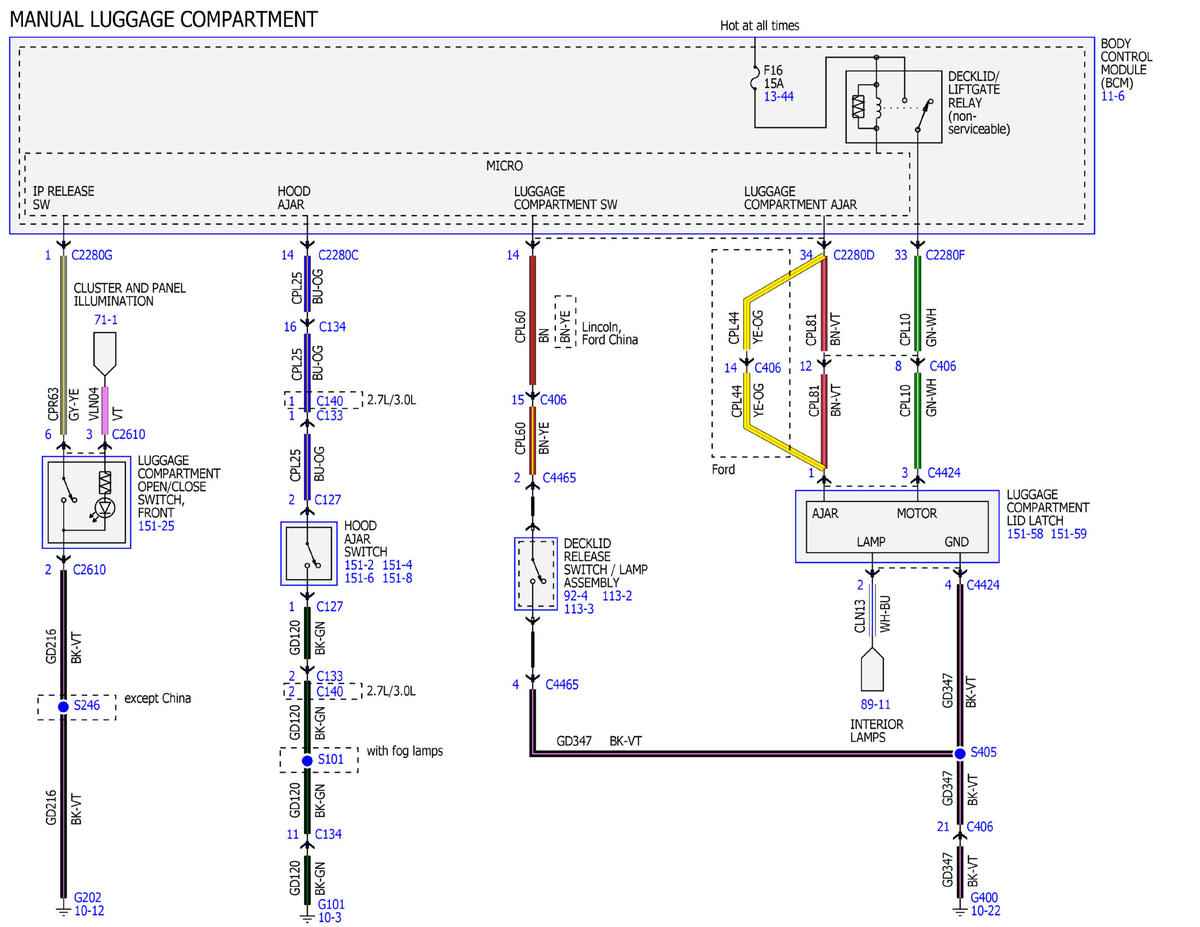The width and height of the screenshot is (1200, 927).
Task: Click the S246 splice dot
Action: click(x=64, y=707)
